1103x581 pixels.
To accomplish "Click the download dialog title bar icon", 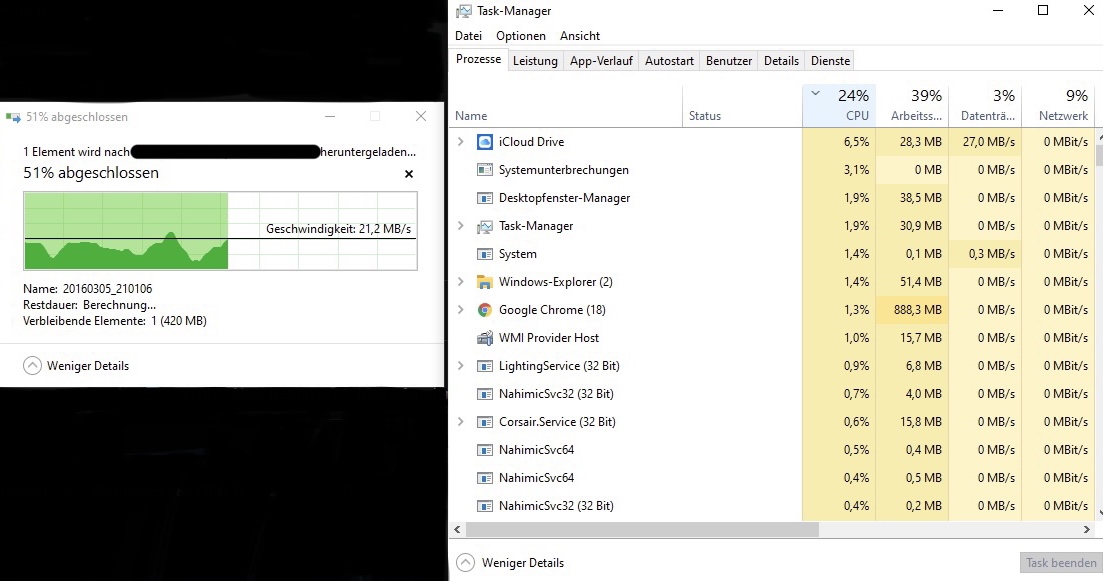I will (x=13, y=117).
